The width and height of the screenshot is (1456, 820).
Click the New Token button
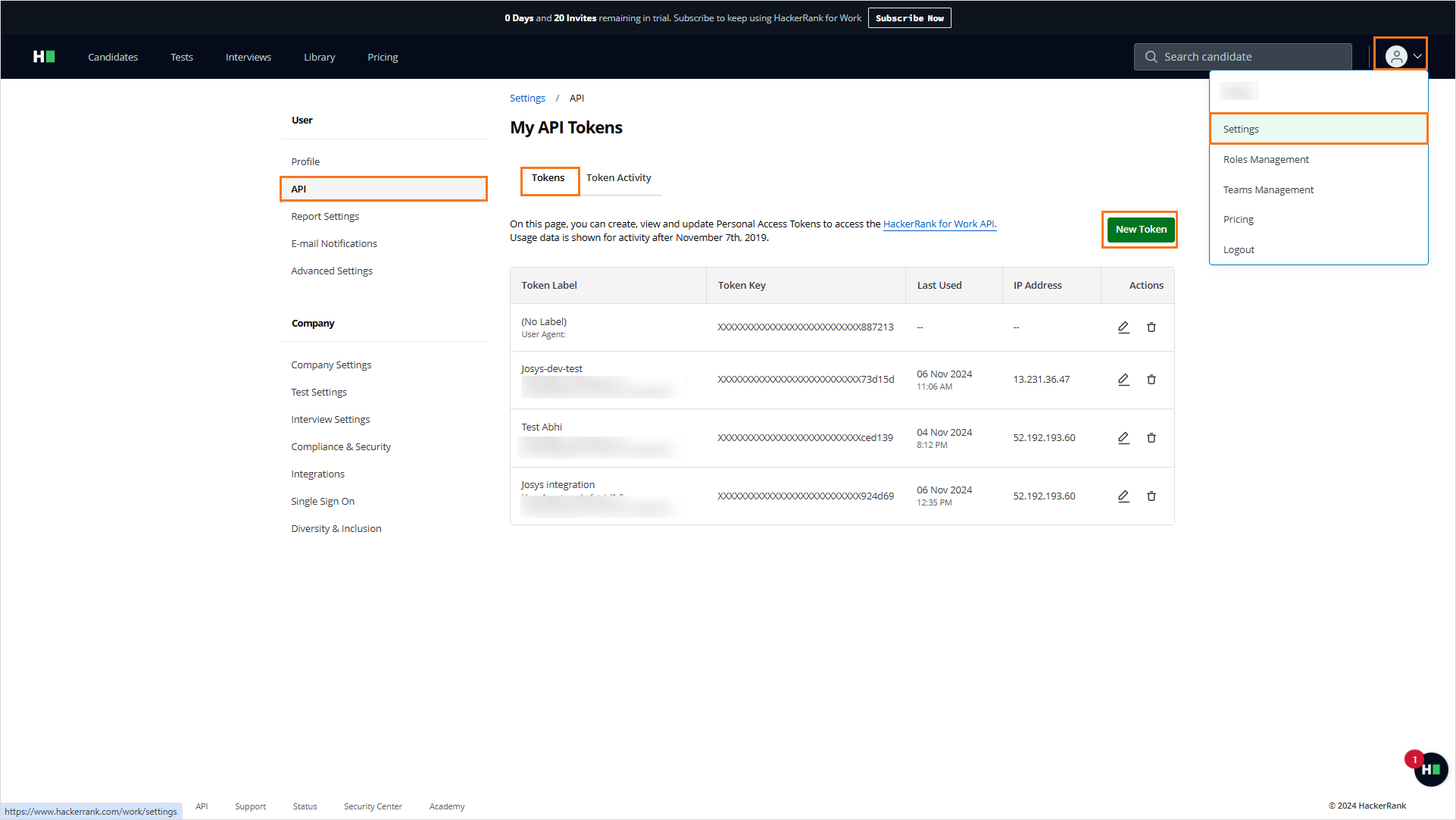pyautogui.click(x=1140, y=230)
